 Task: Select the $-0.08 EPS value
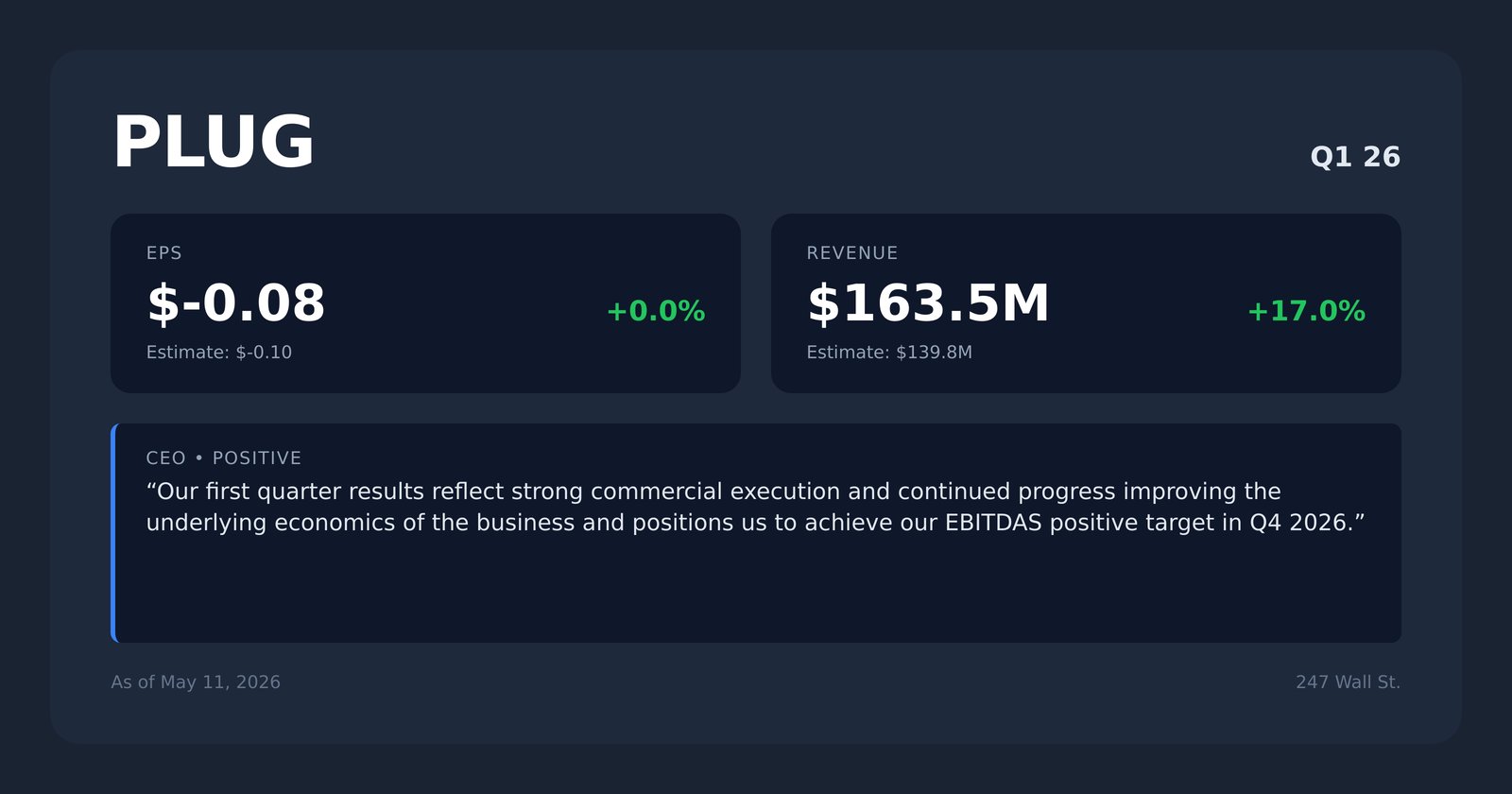(x=235, y=303)
